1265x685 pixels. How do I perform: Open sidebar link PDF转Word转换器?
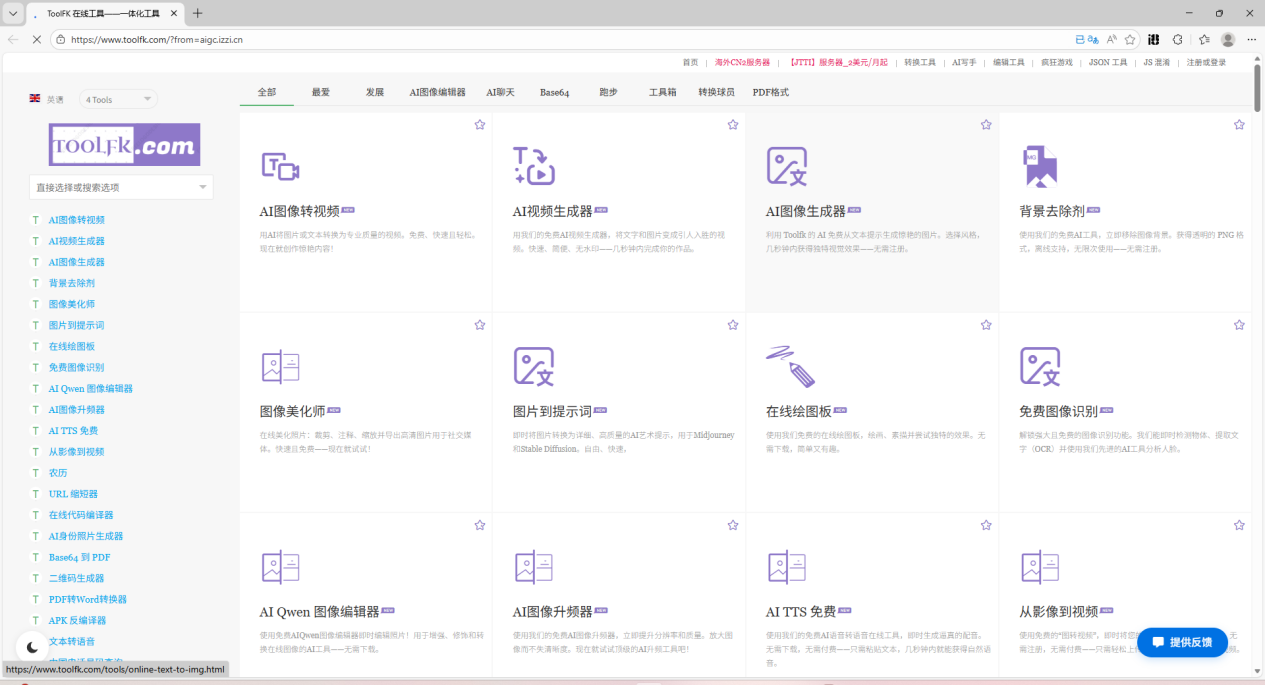click(88, 599)
